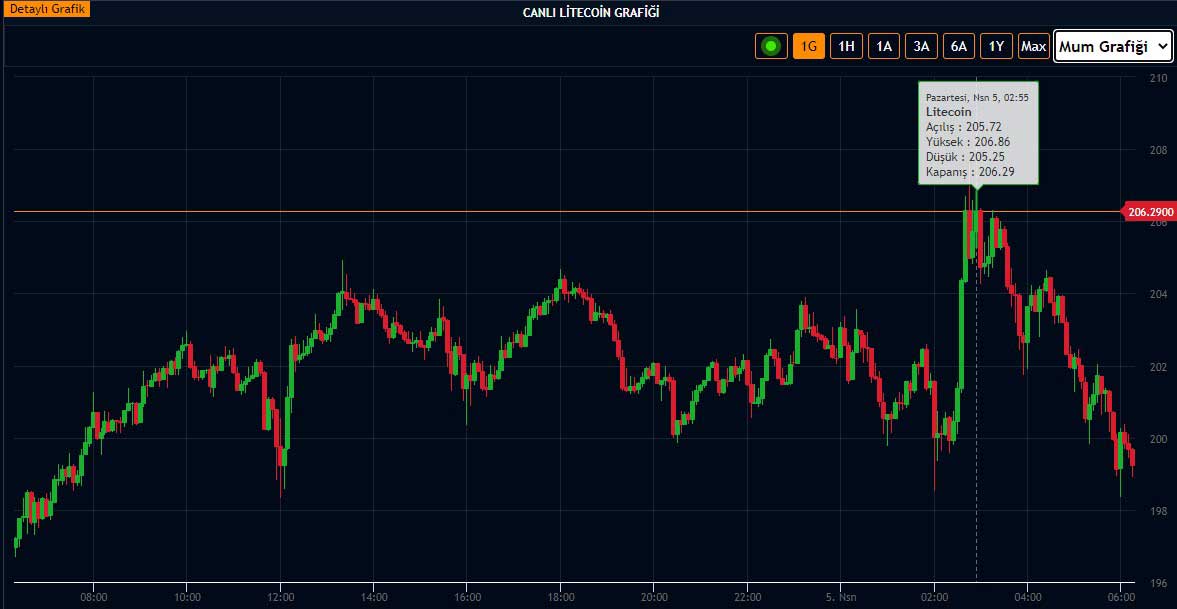The image size is (1177, 609).
Task: Click the 18:00 time axis label
Action: pyautogui.click(x=561, y=596)
